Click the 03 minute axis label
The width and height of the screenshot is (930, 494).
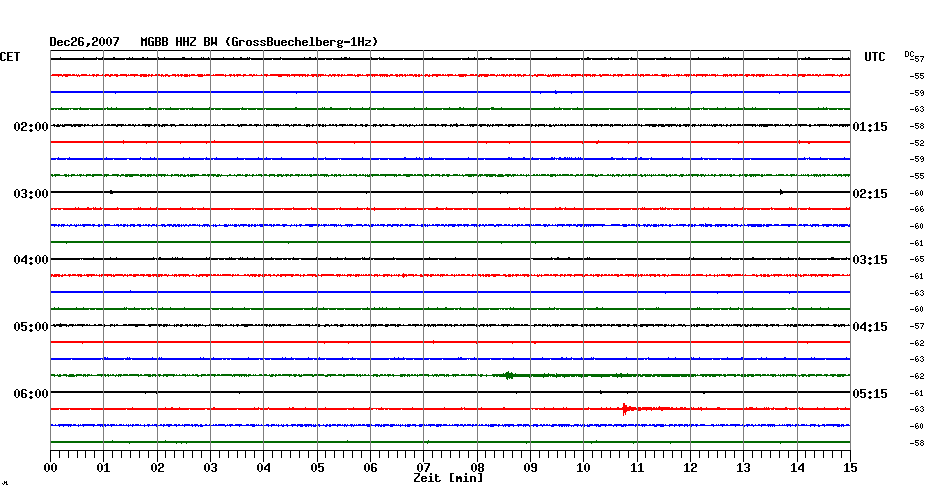[211, 468]
